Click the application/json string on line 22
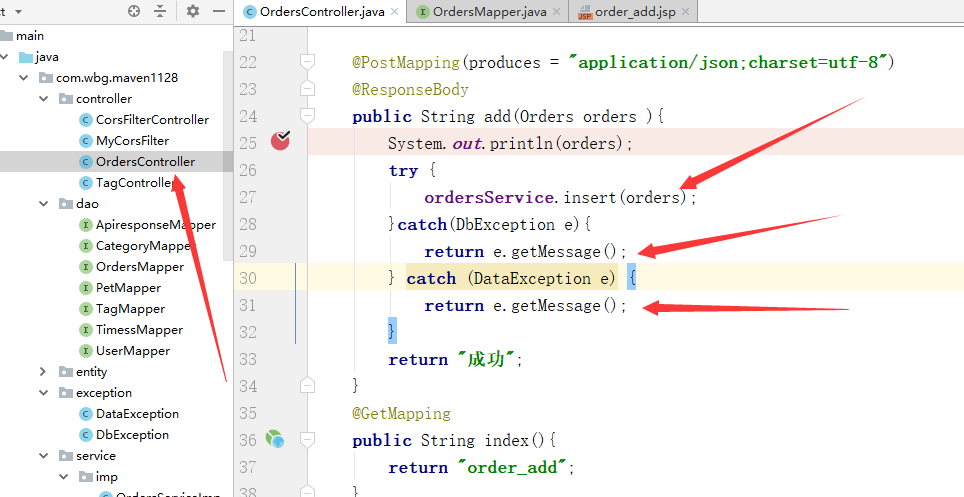The width and height of the screenshot is (964, 497). [730, 62]
